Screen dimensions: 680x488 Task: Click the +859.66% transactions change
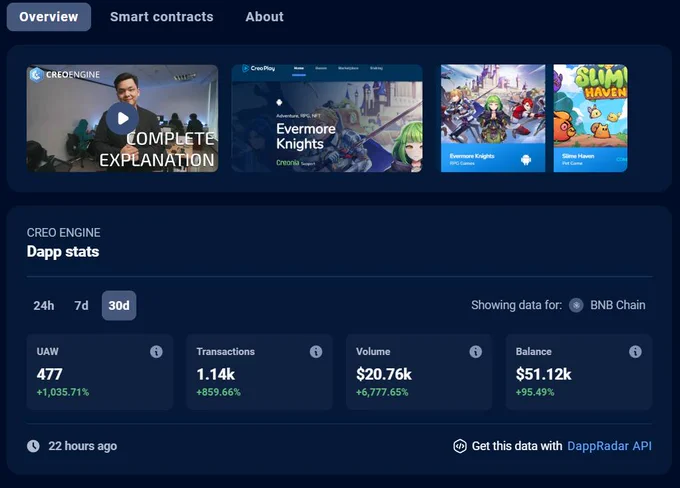tap(219, 393)
